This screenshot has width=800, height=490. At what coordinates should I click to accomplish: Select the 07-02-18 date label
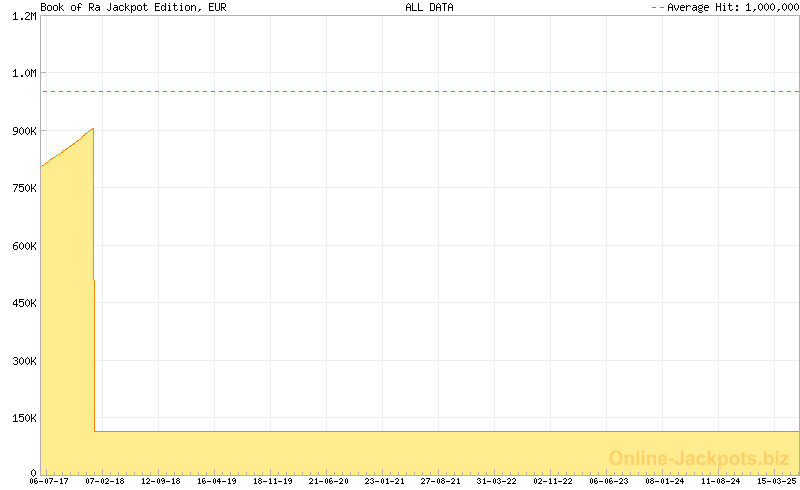pyautogui.click(x=105, y=481)
